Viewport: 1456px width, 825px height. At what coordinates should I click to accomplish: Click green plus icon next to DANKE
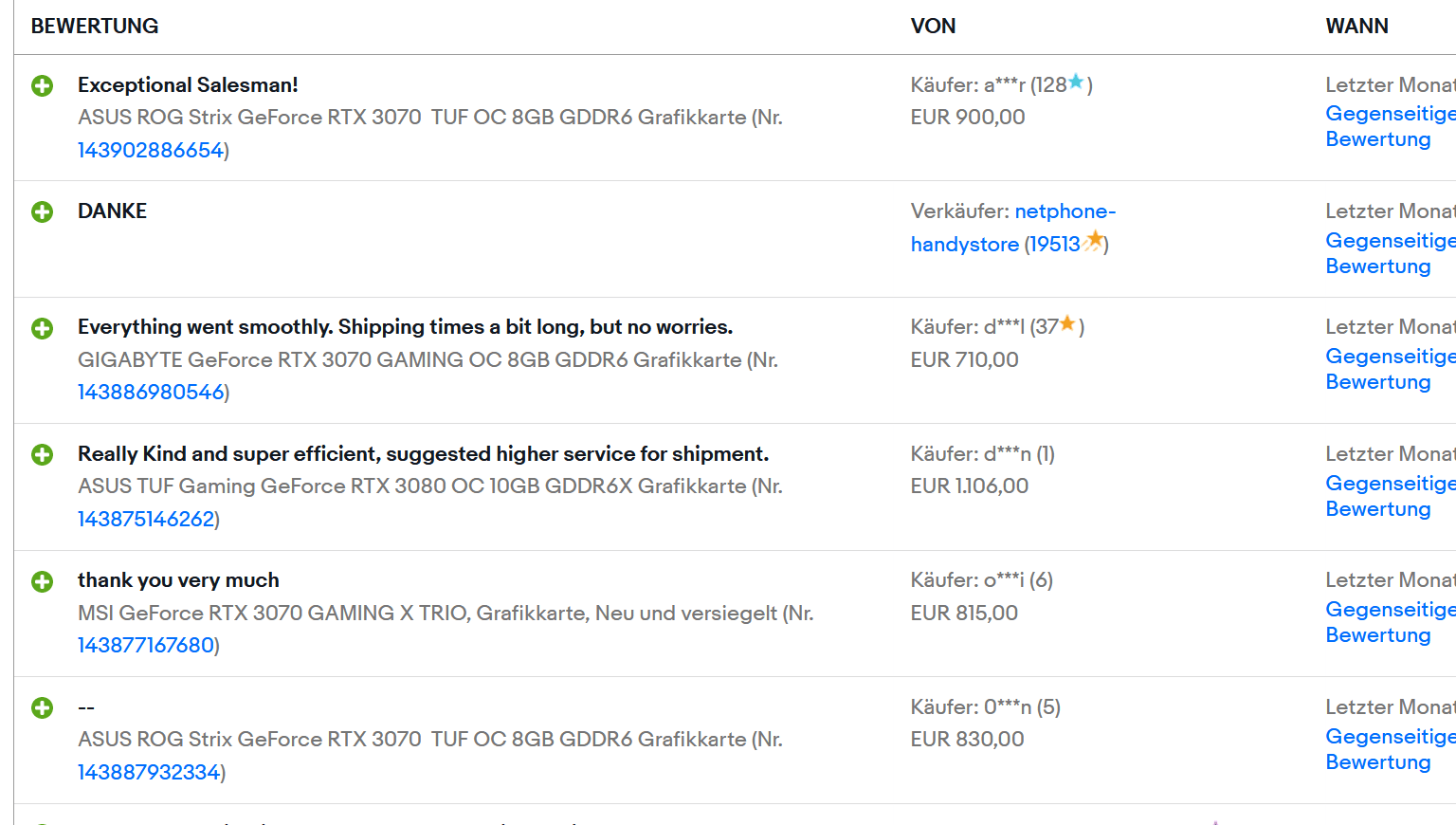[43, 211]
